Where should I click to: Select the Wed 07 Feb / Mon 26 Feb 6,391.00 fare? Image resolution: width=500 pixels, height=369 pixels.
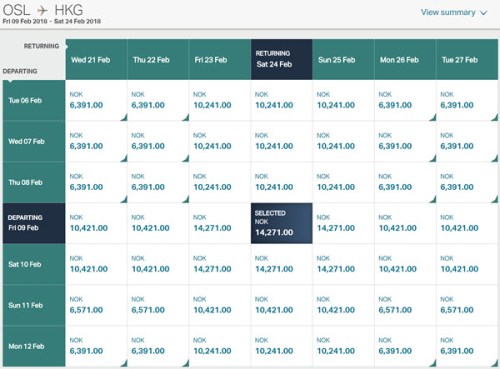405,141
